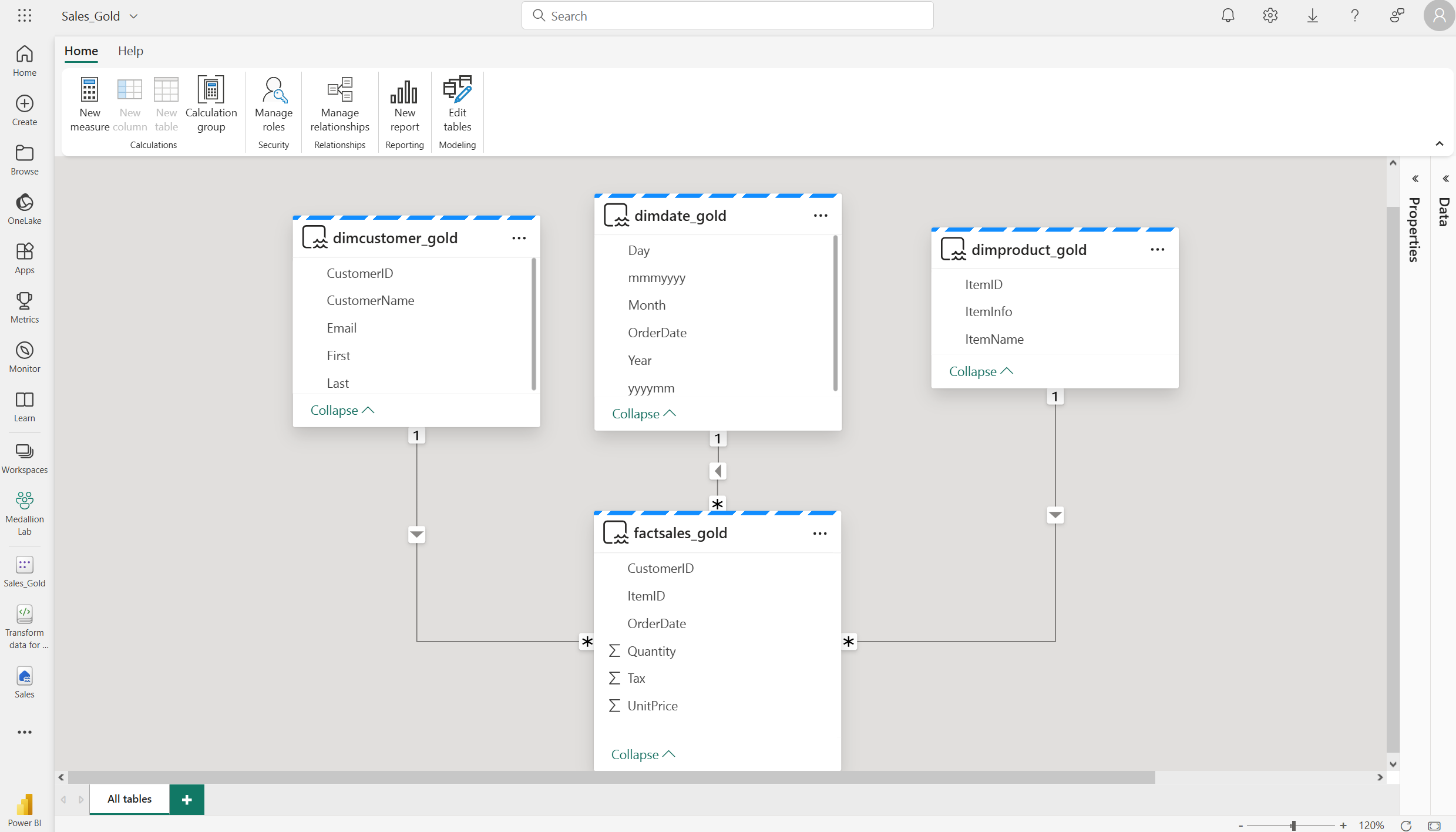Click the Home ribbon tab
Screen dimensions: 1456x832
coord(81,50)
